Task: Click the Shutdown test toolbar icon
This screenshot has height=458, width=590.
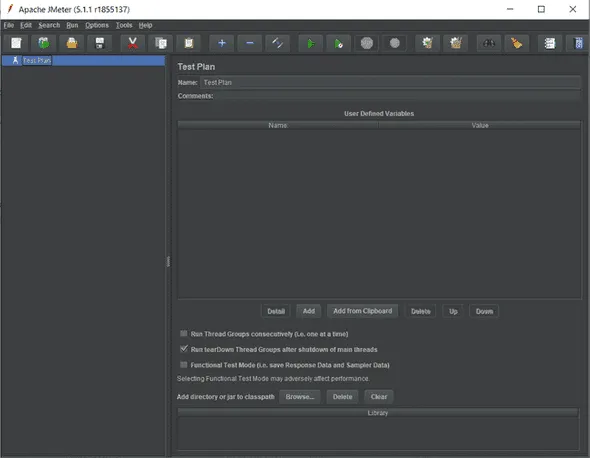Action: pyautogui.click(x=394, y=43)
